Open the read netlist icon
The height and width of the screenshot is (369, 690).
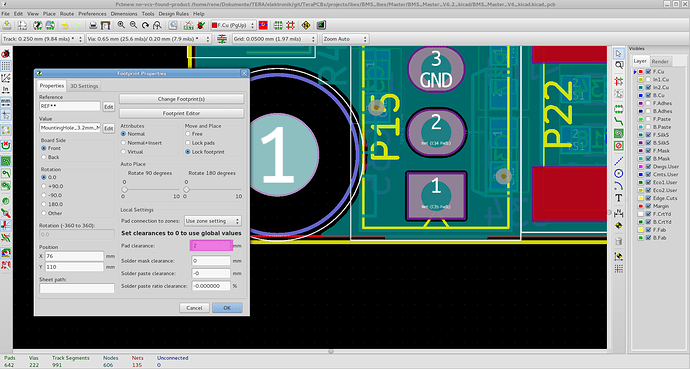(x=188, y=26)
